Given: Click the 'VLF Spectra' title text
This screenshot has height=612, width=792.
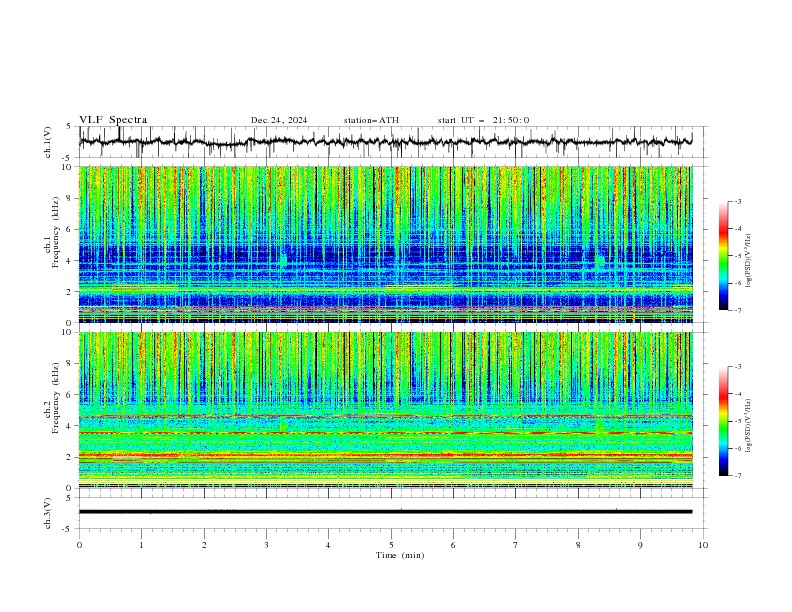Looking at the screenshot, I should click(113, 120).
